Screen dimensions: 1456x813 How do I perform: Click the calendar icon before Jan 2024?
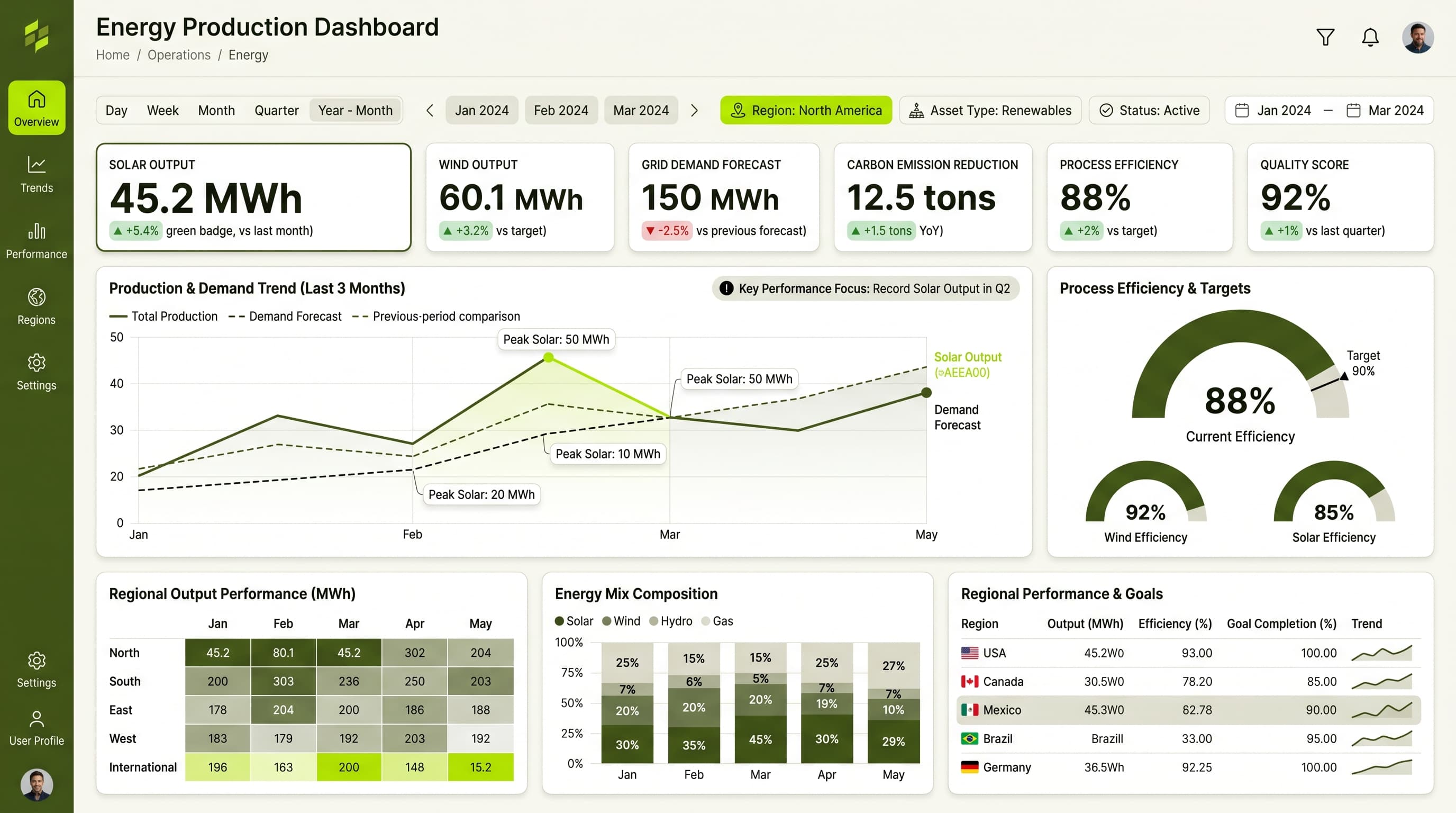click(1242, 110)
